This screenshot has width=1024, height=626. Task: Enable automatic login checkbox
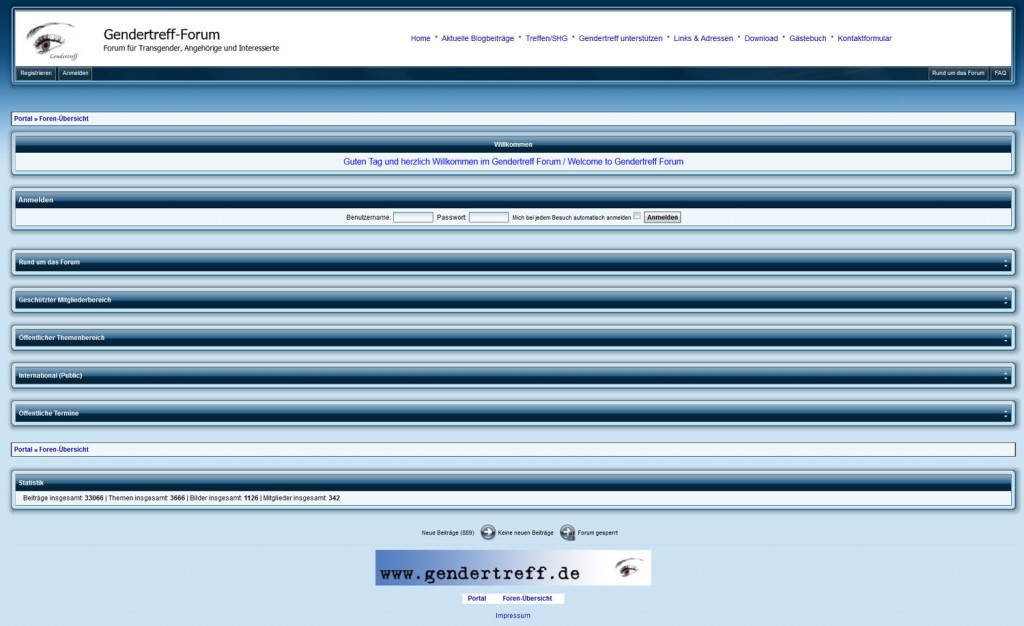coord(637,216)
